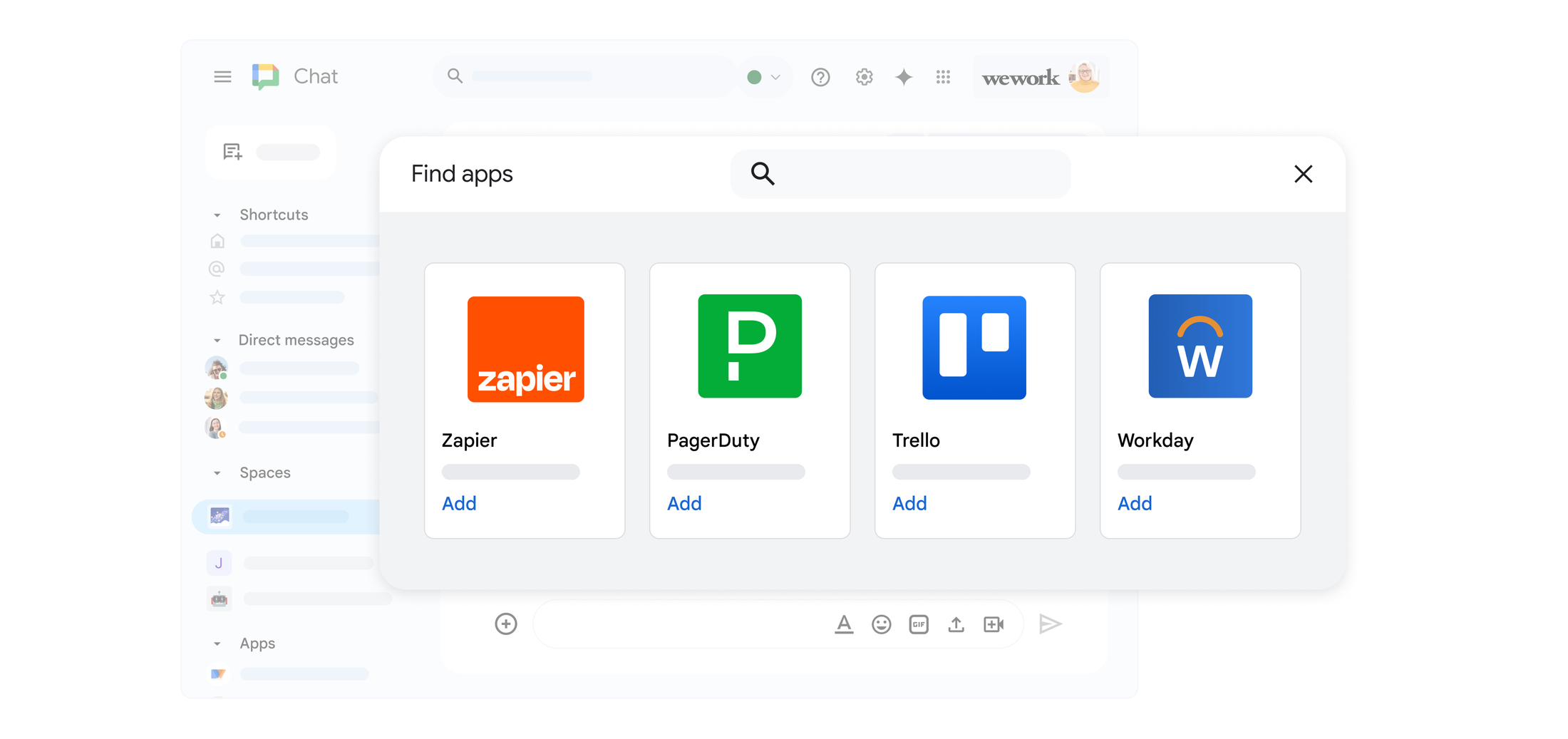
Task: Open starred messages via star icon
Action: (217, 297)
